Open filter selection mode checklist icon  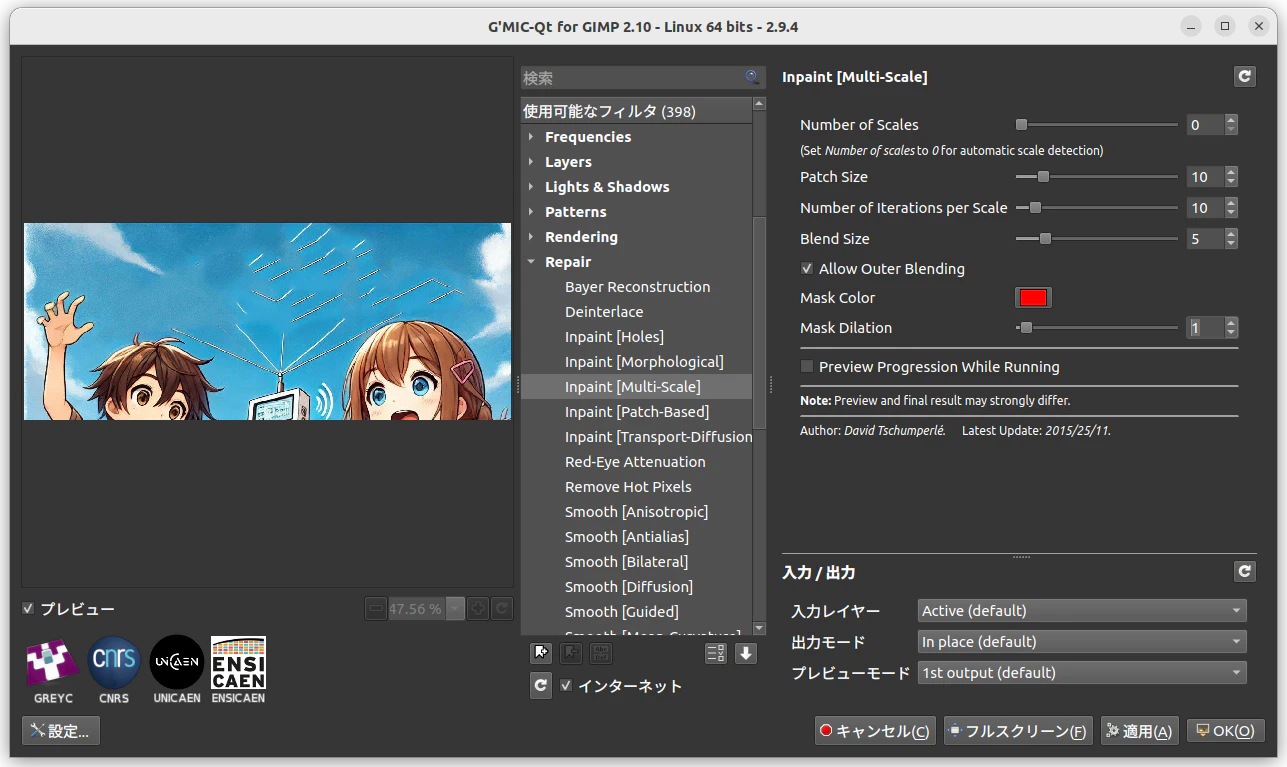(x=716, y=654)
